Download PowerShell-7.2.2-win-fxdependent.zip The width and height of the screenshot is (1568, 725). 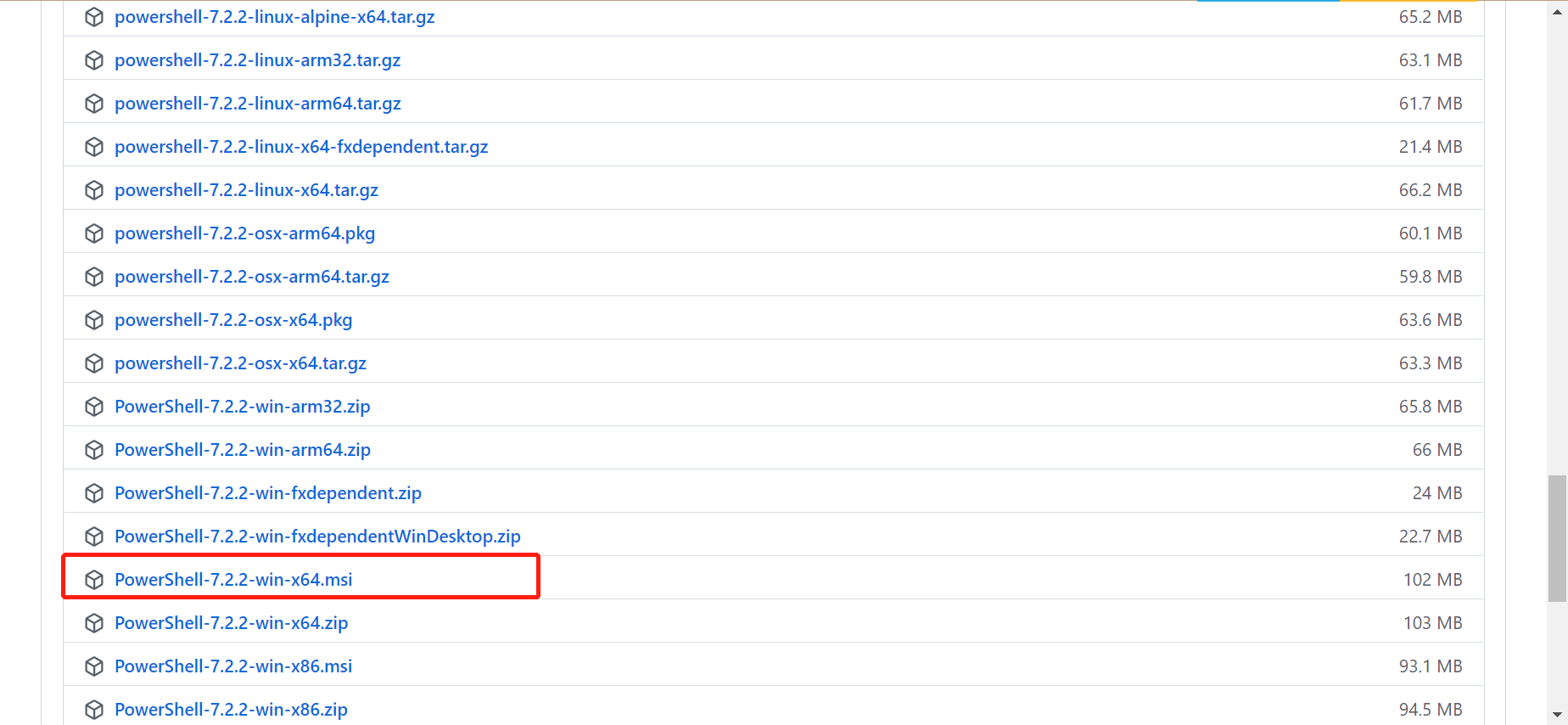[x=268, y=493]
